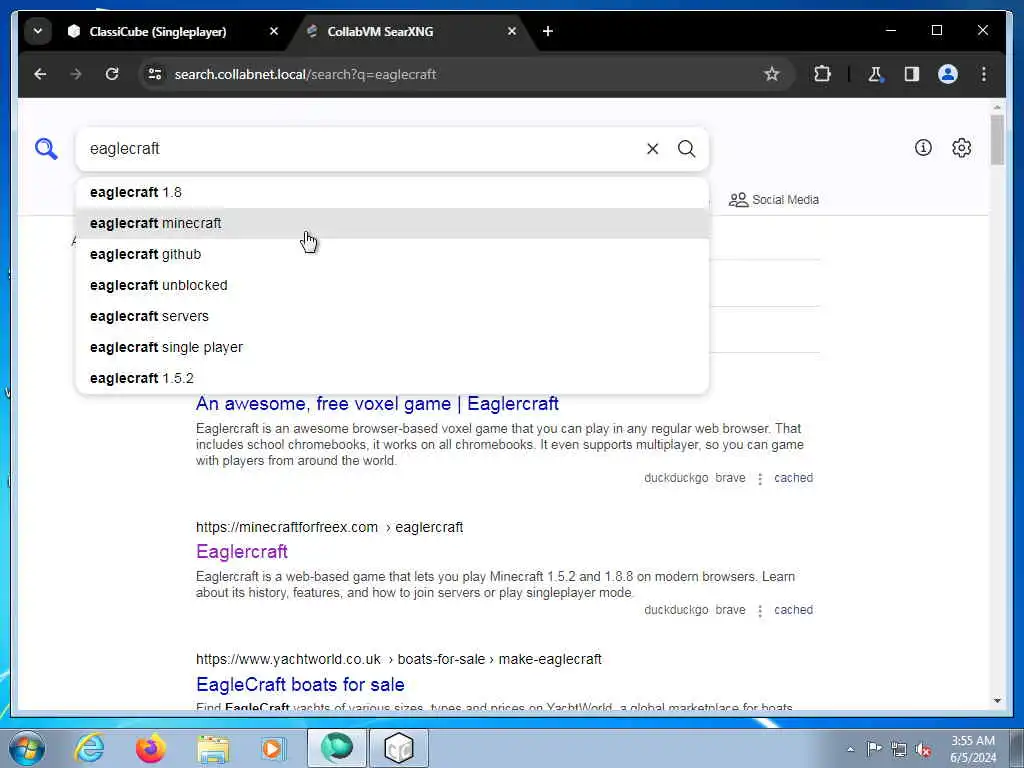Choose suggestion "eaglecraft github"
The width and height of the screenshot is (1024, 768).
pyautogui.click(x=392, y=254)
